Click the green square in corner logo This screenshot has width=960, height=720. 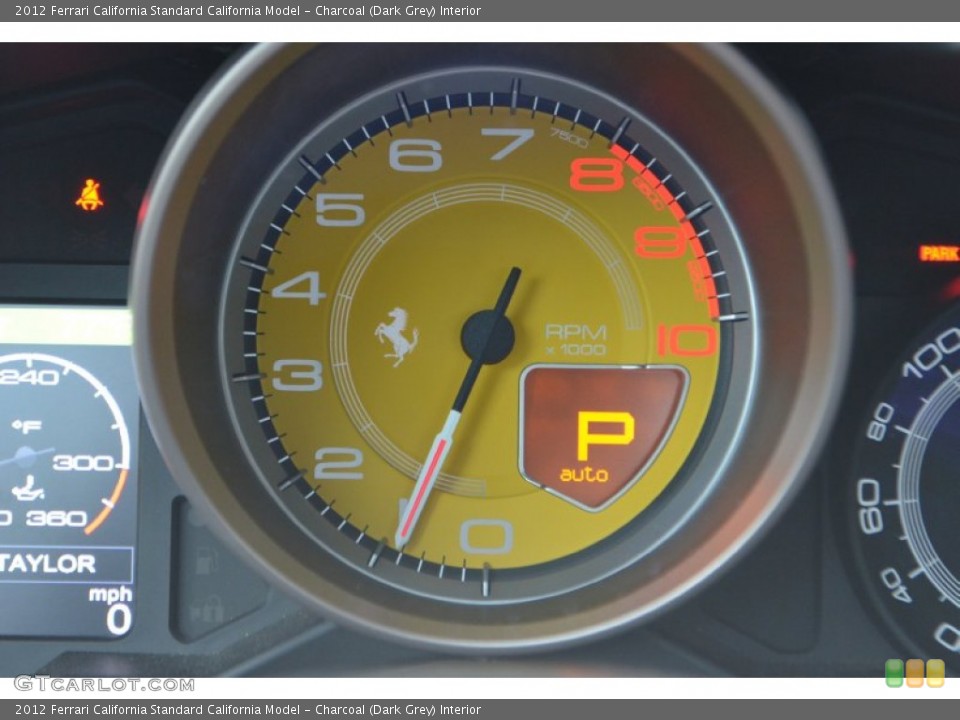pyautogui.click(x=894, y=673)
